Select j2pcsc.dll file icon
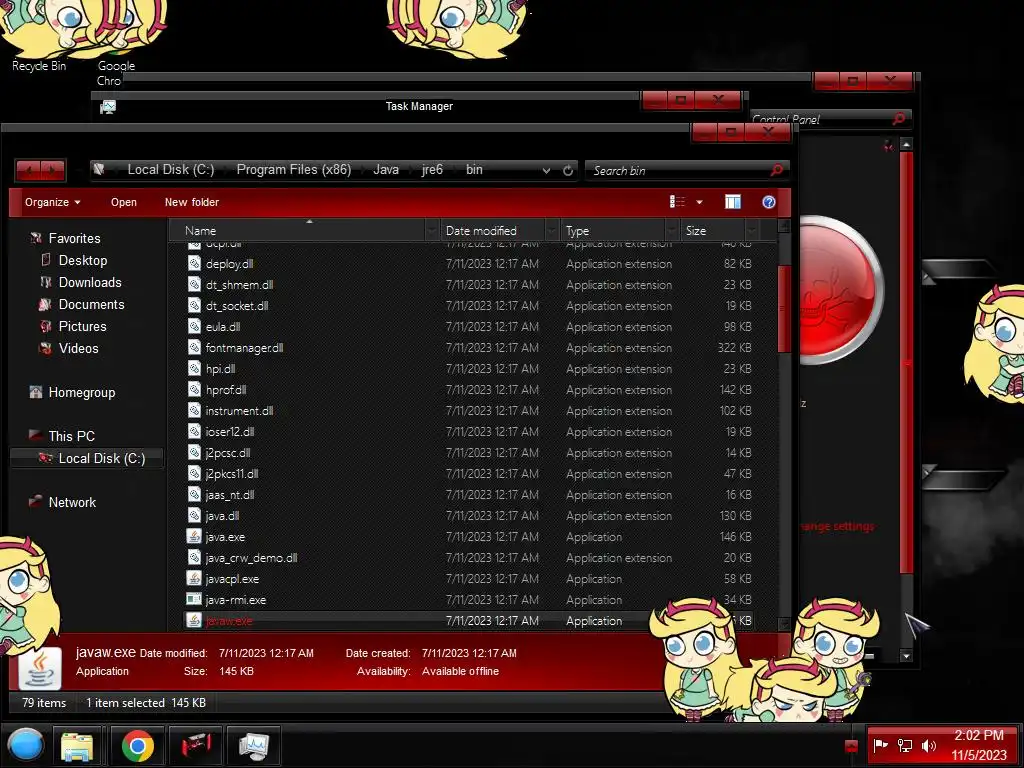 pos(194,452)
